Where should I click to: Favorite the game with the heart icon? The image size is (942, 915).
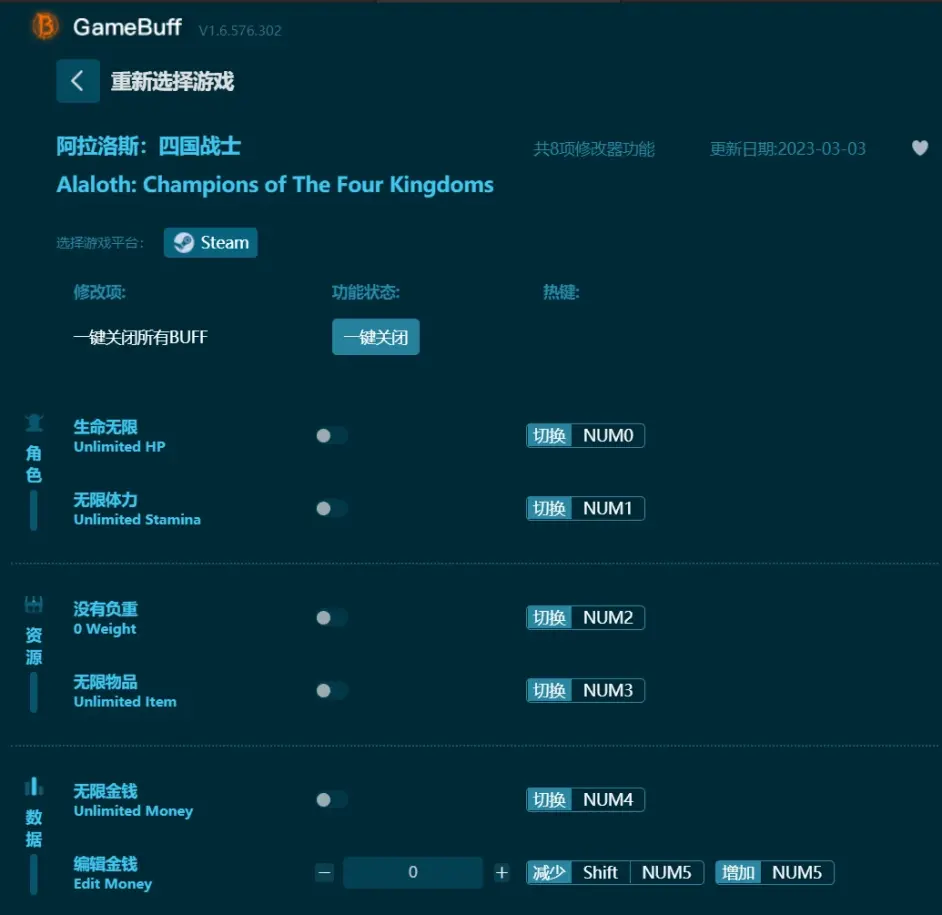919,148
